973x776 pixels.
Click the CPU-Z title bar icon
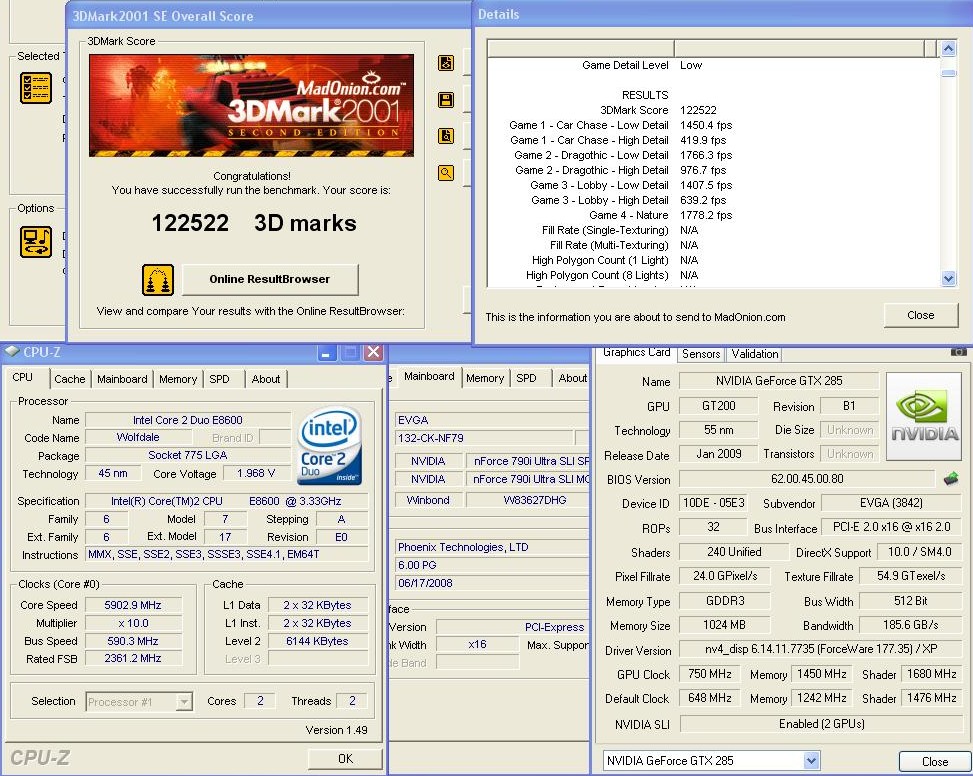tap(12, 352)
